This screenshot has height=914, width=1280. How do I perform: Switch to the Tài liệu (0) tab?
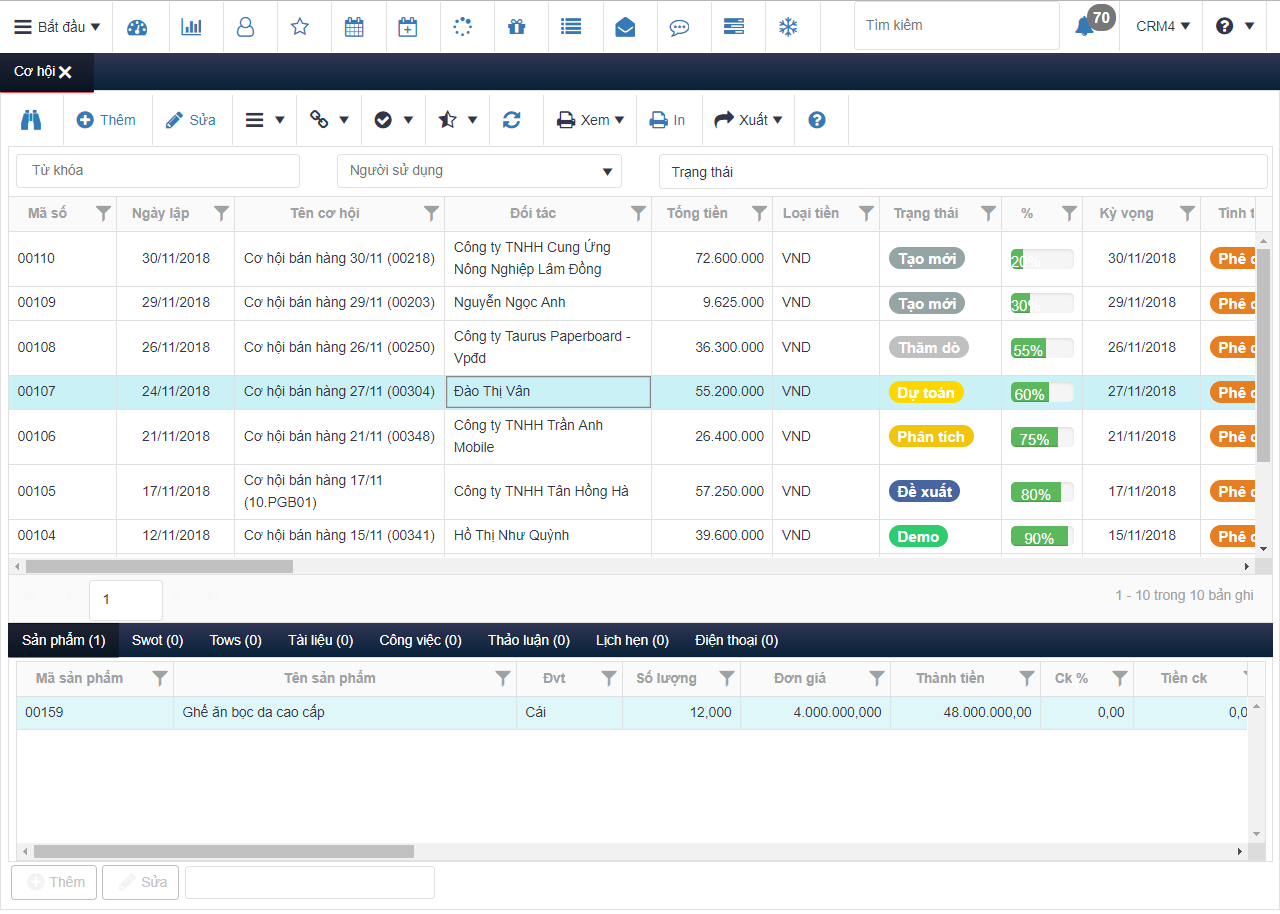coord(321,640)
